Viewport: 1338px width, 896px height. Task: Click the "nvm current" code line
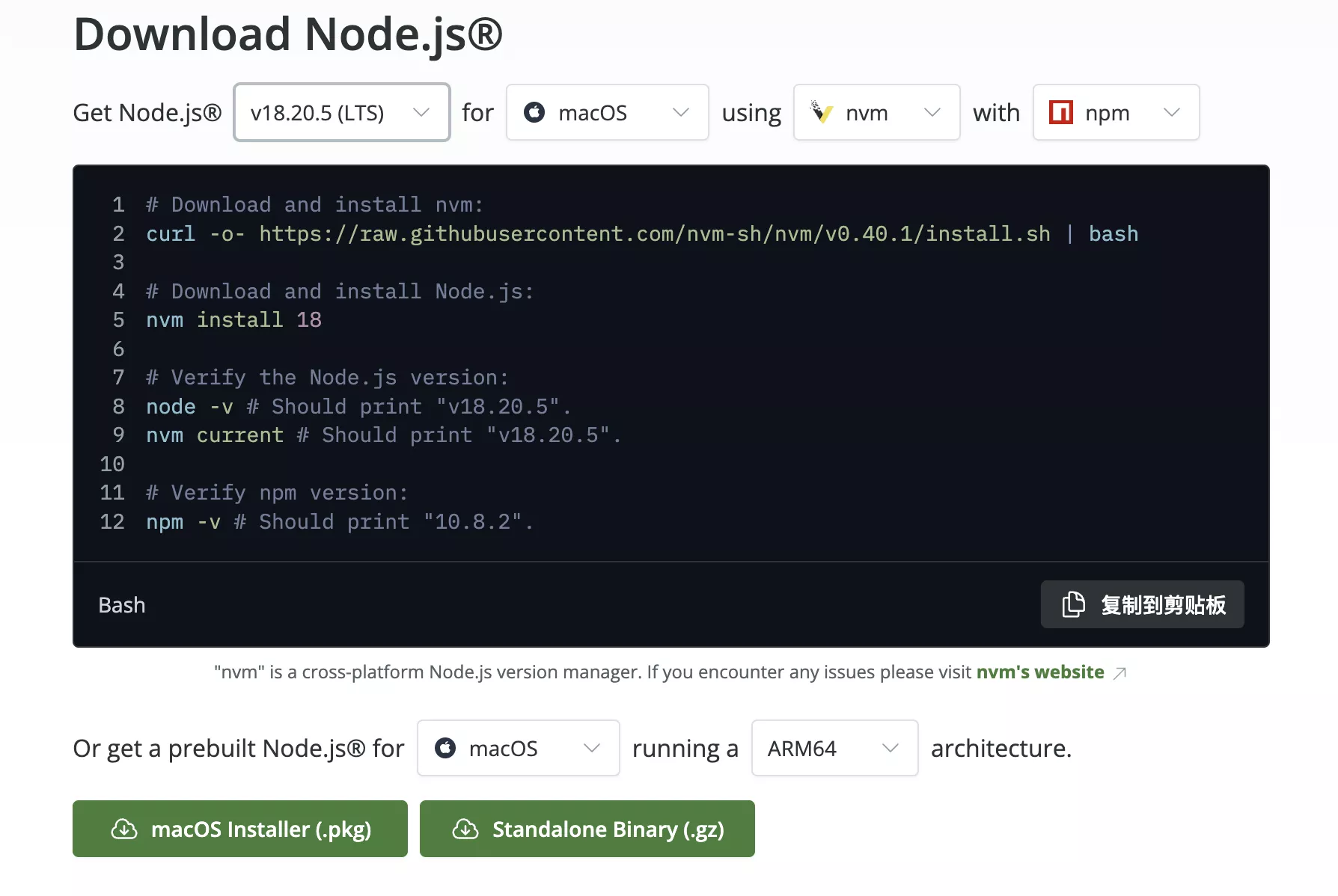[x=383, y=435]
